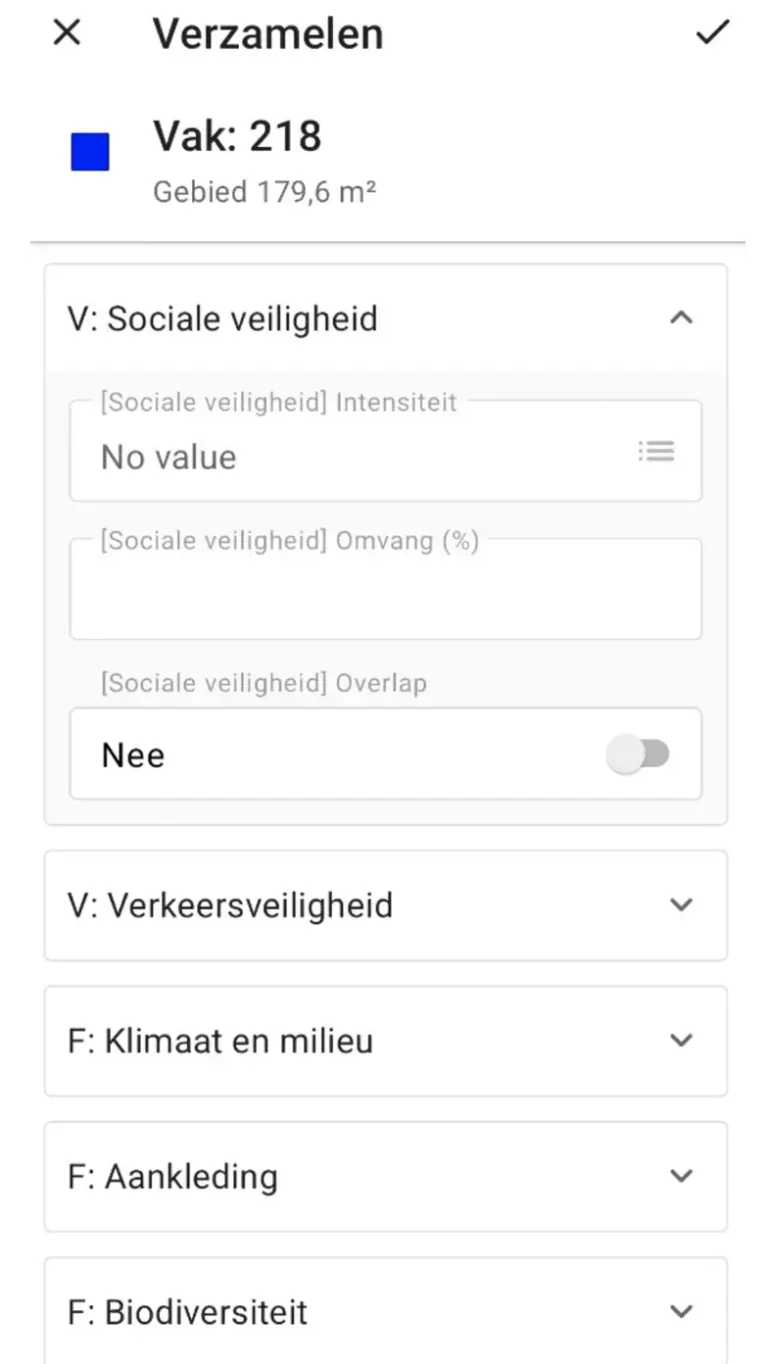Image resolution: width=768 pixels, height=1364 pixels.
Task: Tap the 'V: Sociale veiligheid' header title
Action: 222,319
